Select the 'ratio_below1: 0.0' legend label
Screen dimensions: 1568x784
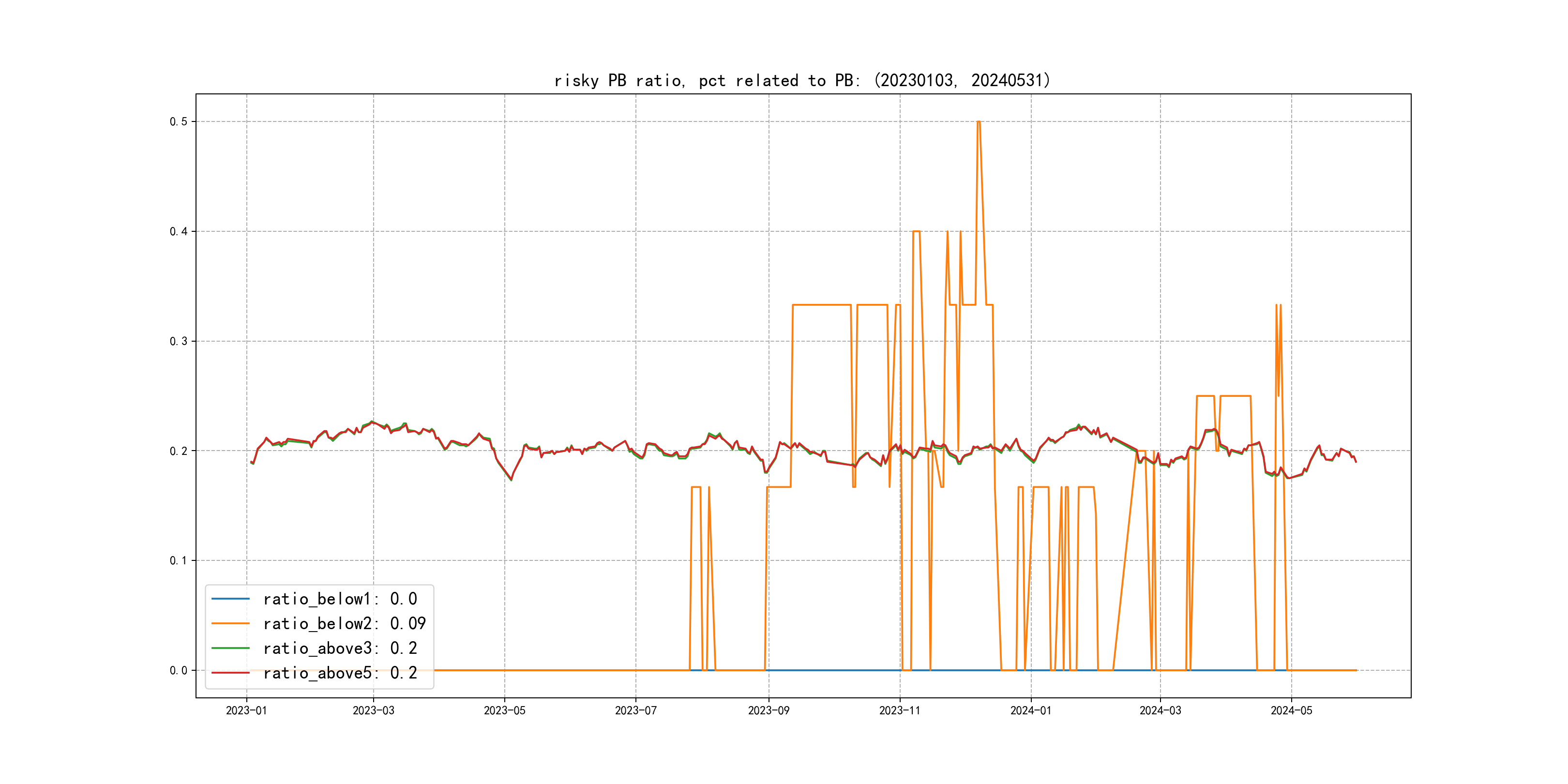click(x=340, y=599)
